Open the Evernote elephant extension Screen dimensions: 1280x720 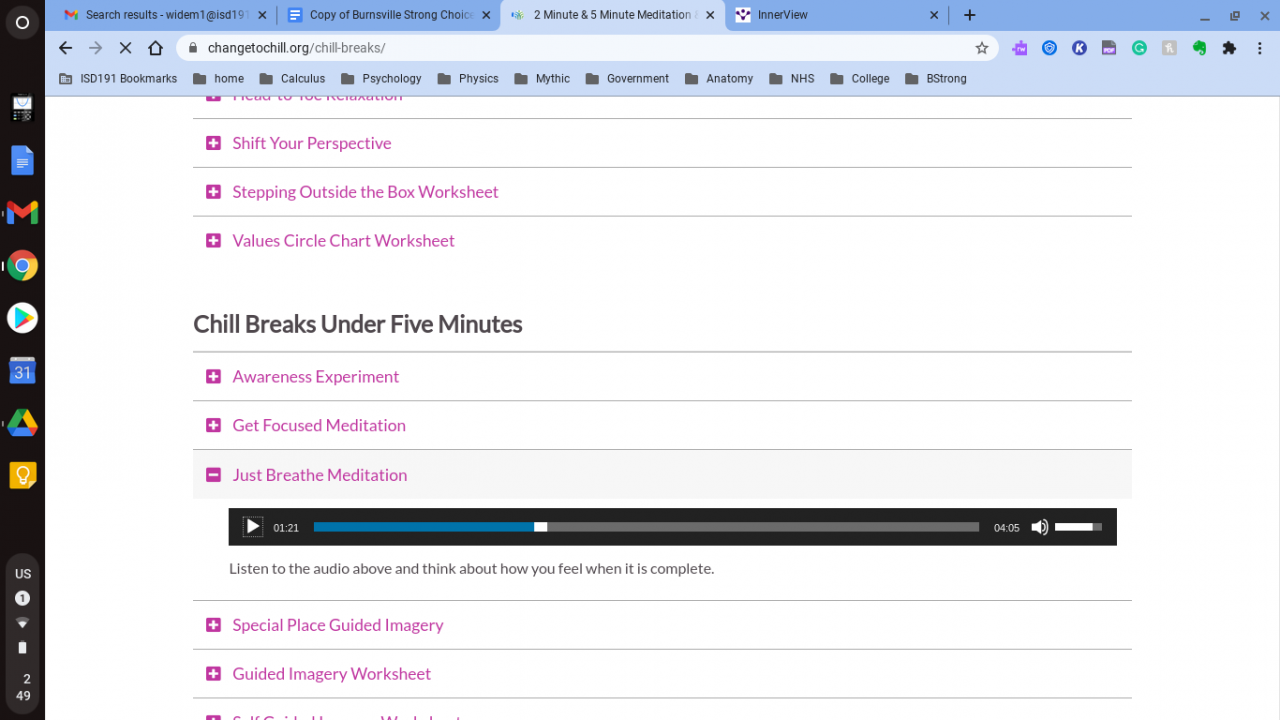pos(1199,48)
